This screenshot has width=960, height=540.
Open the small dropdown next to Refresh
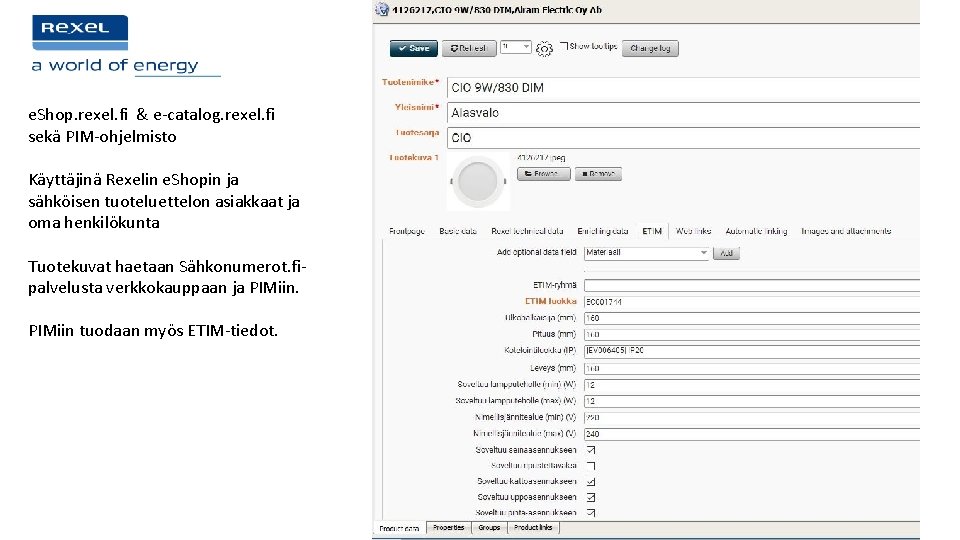pyautogui.click(x=516, y=47)
